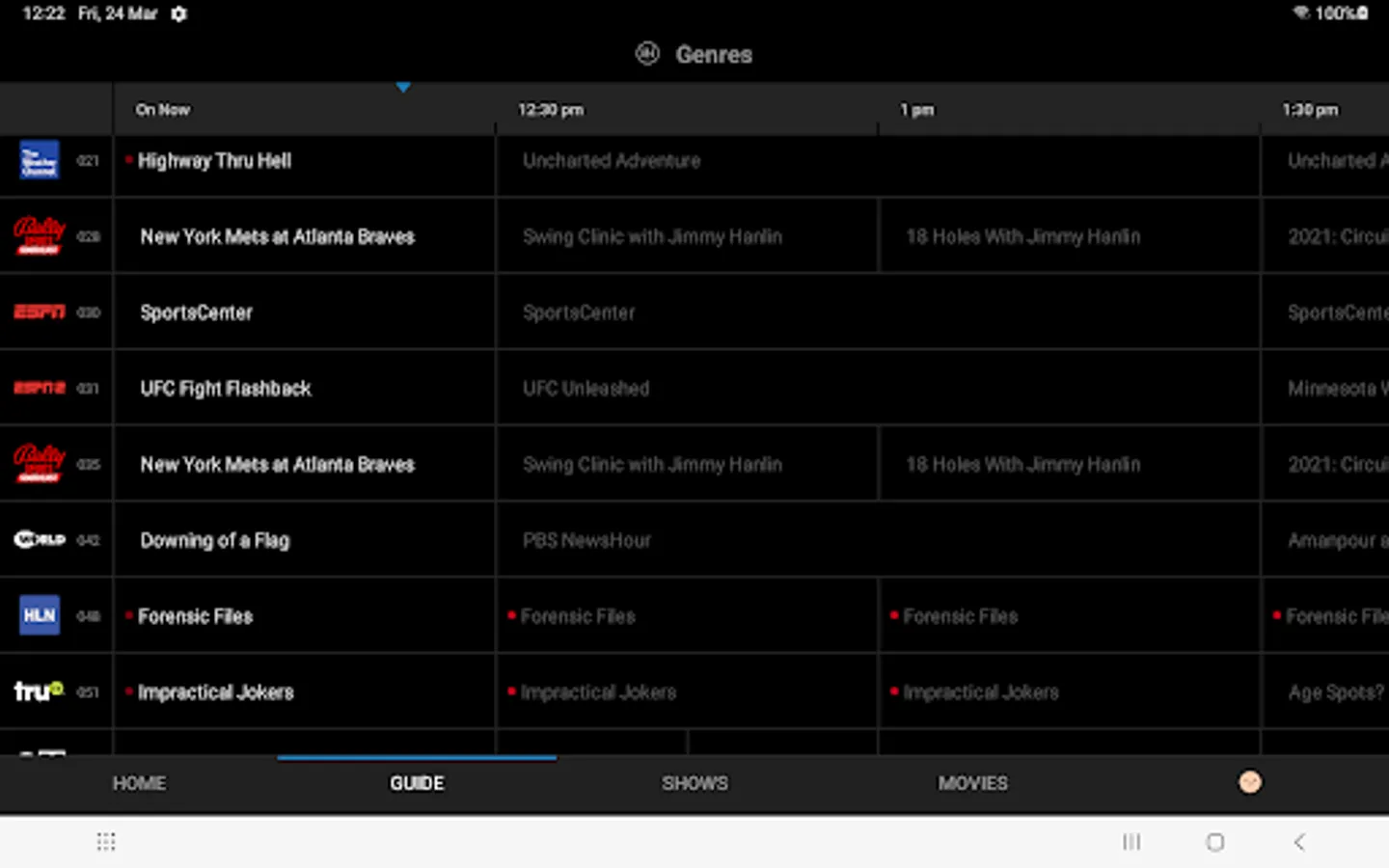Select the 'On Now' time header
1389x868 pixels.
tap(162, 110)
